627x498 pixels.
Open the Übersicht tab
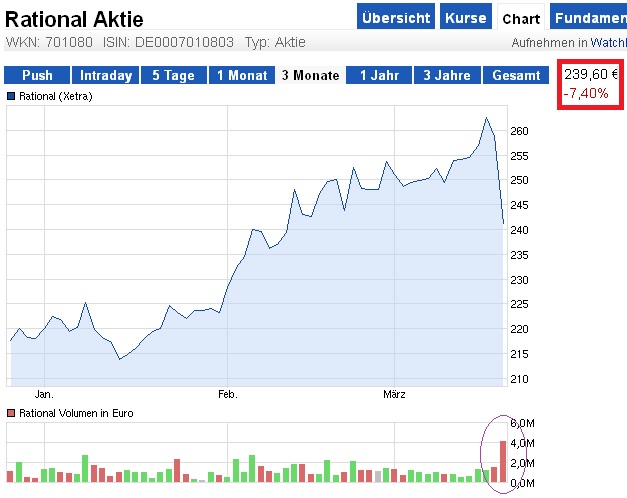[396, 18]
